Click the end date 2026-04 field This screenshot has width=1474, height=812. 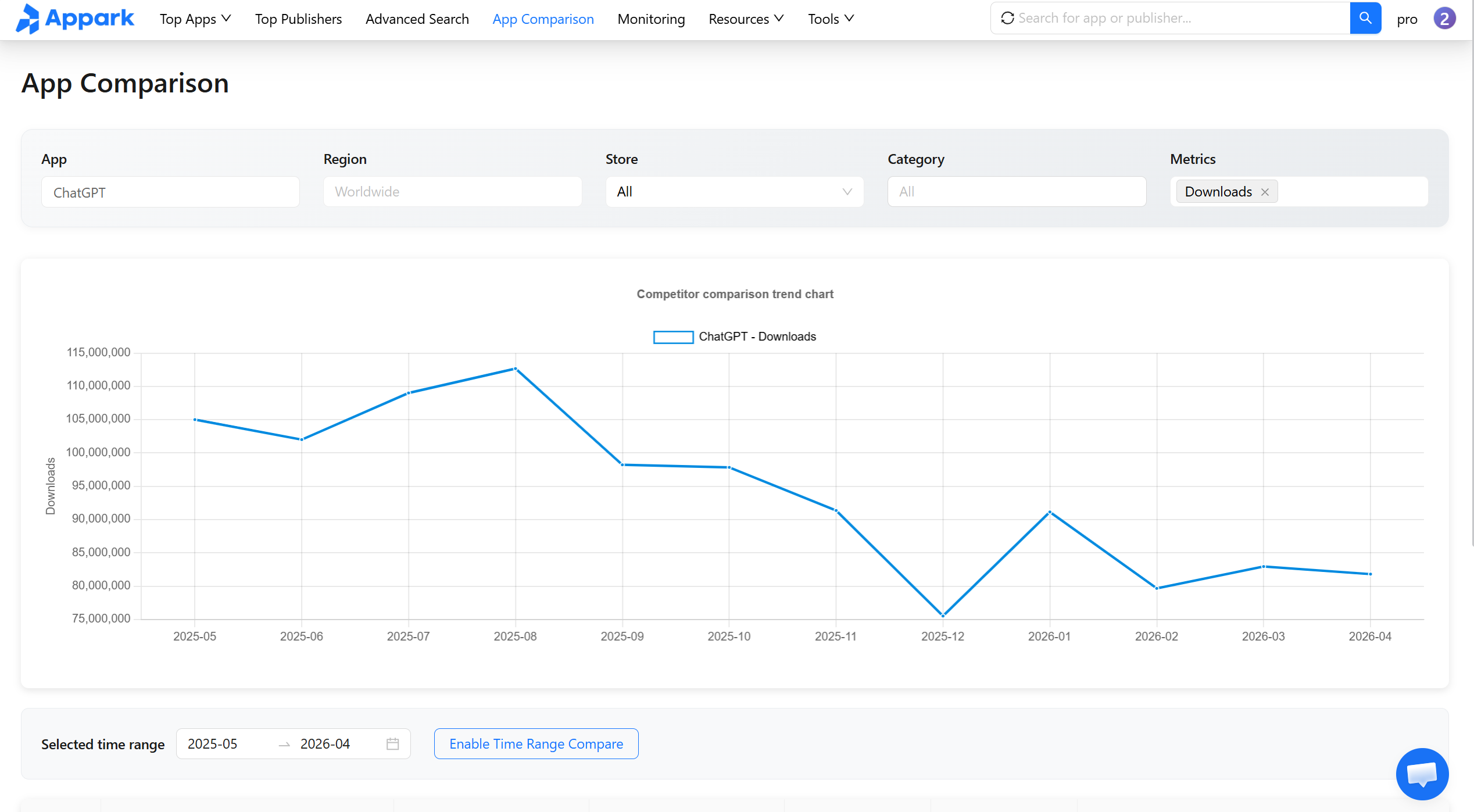(325, 744)
